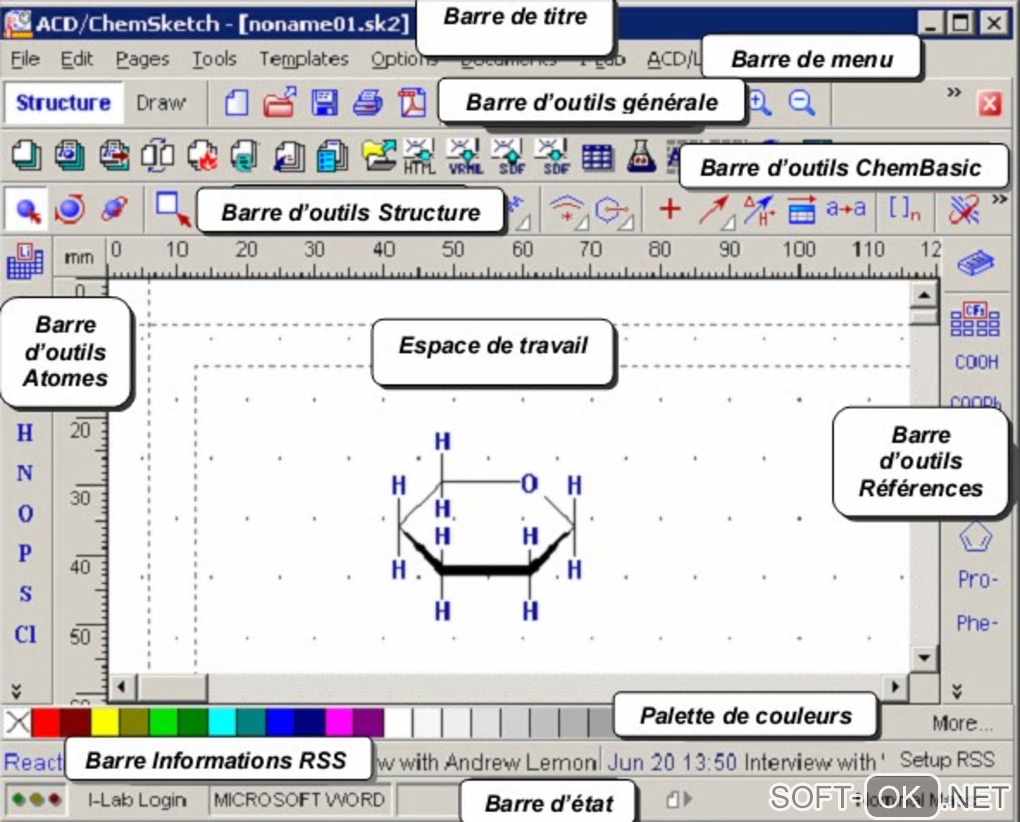Open the Tools menu
Image resolution: width=1020 pixels, height=822 pixels.
pos(214,59)
